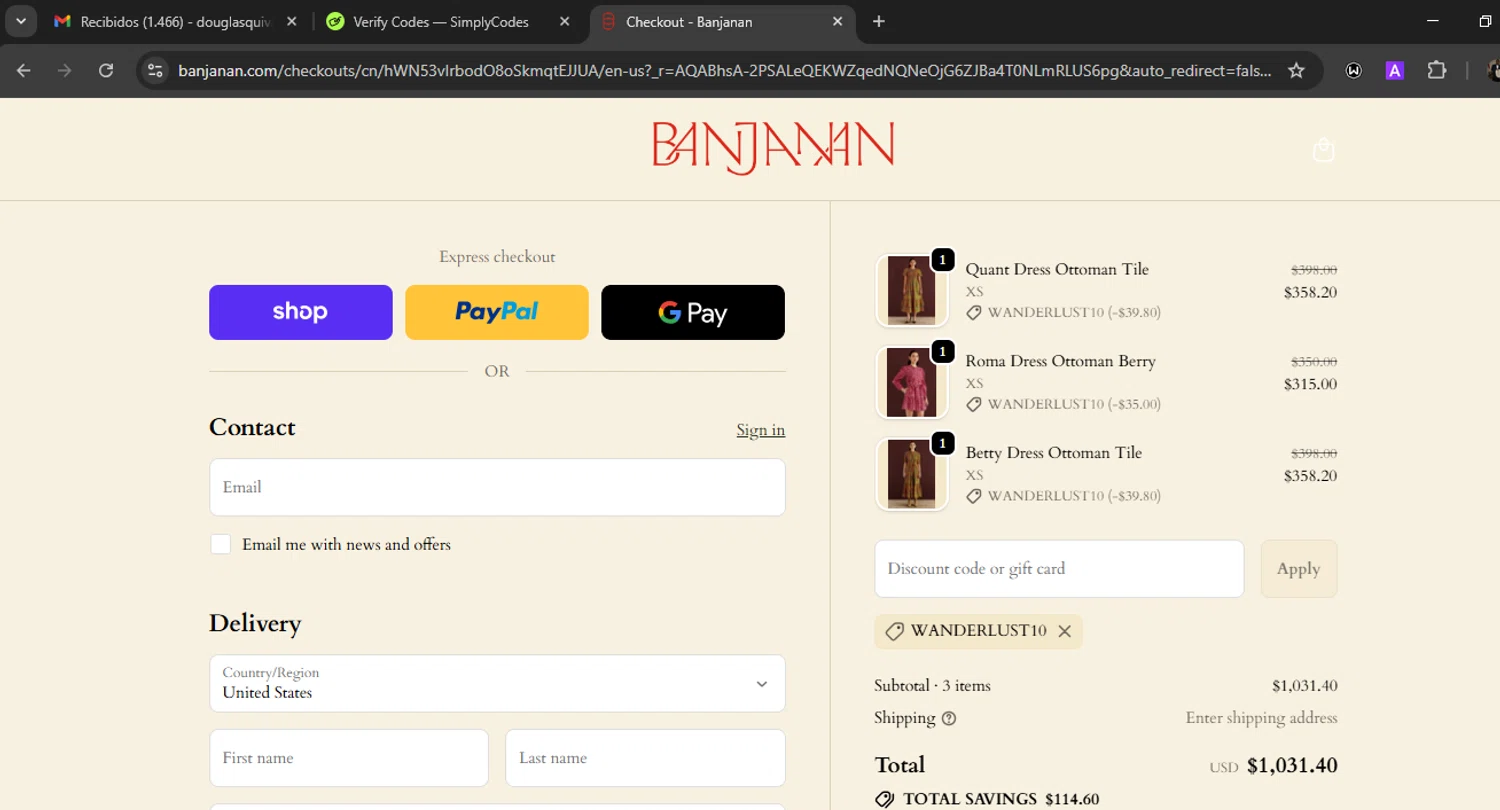Click the Betty Dress Ottoman Tile name

1053,453
